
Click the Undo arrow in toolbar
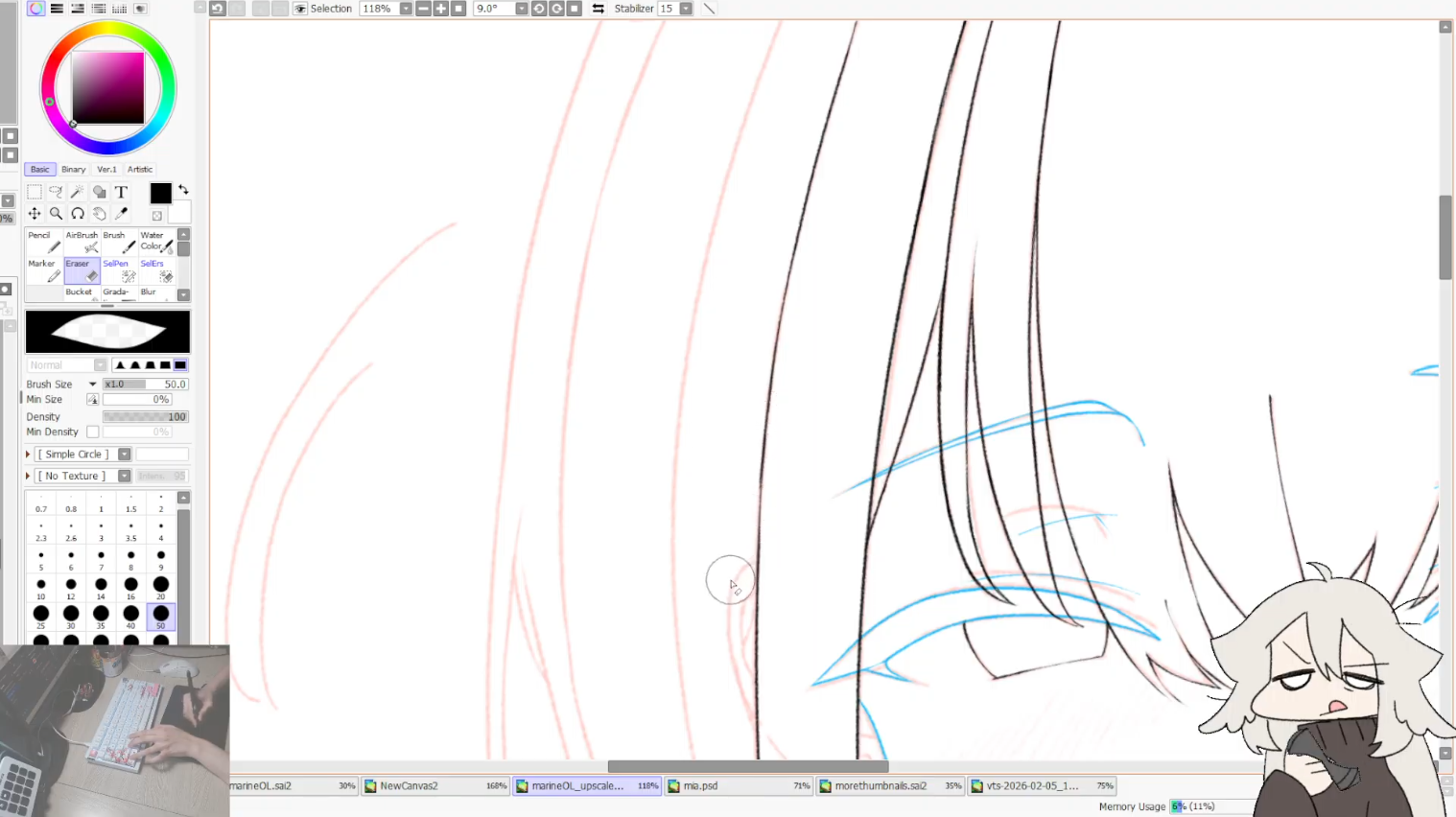pyautogui.click(x=218, y=9)
